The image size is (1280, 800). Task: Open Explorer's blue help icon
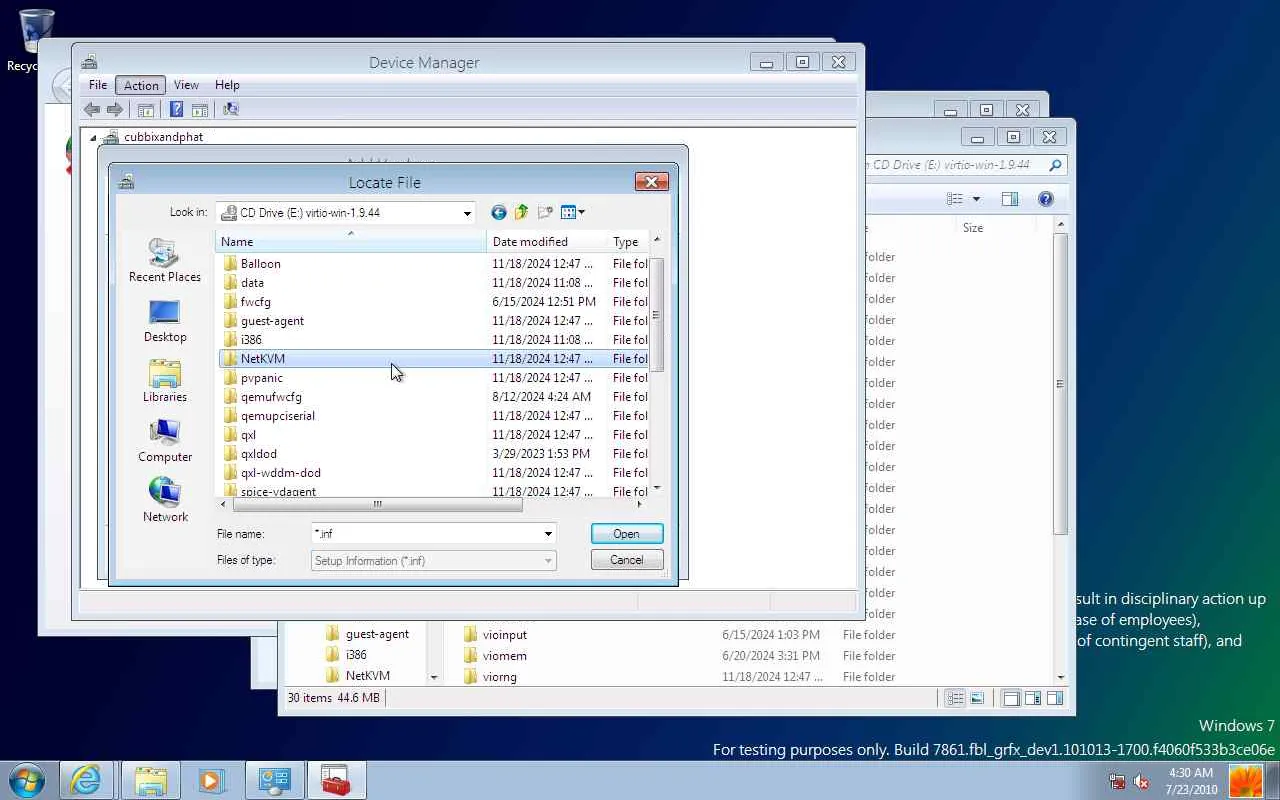coord(1046,199)
